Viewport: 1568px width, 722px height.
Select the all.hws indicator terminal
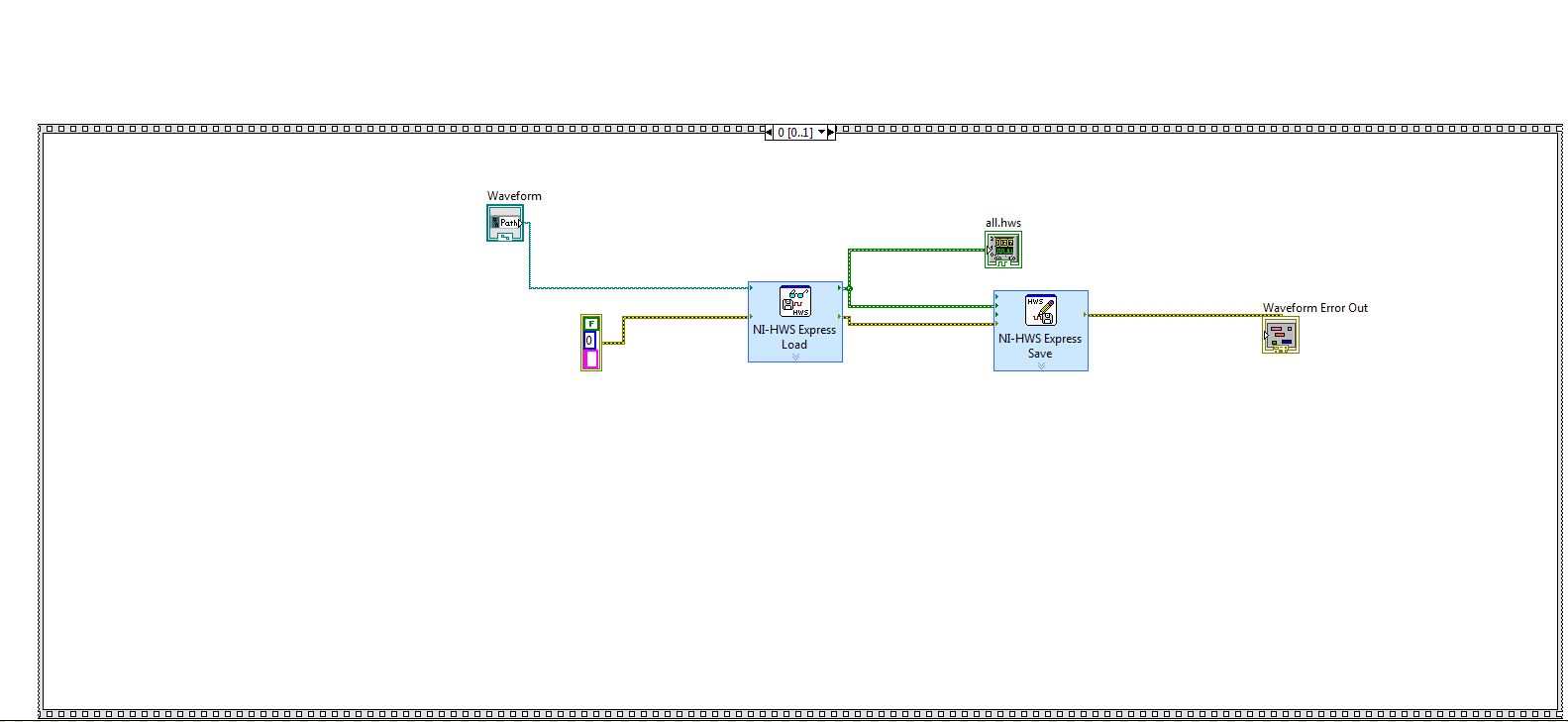pos(1003,250)
